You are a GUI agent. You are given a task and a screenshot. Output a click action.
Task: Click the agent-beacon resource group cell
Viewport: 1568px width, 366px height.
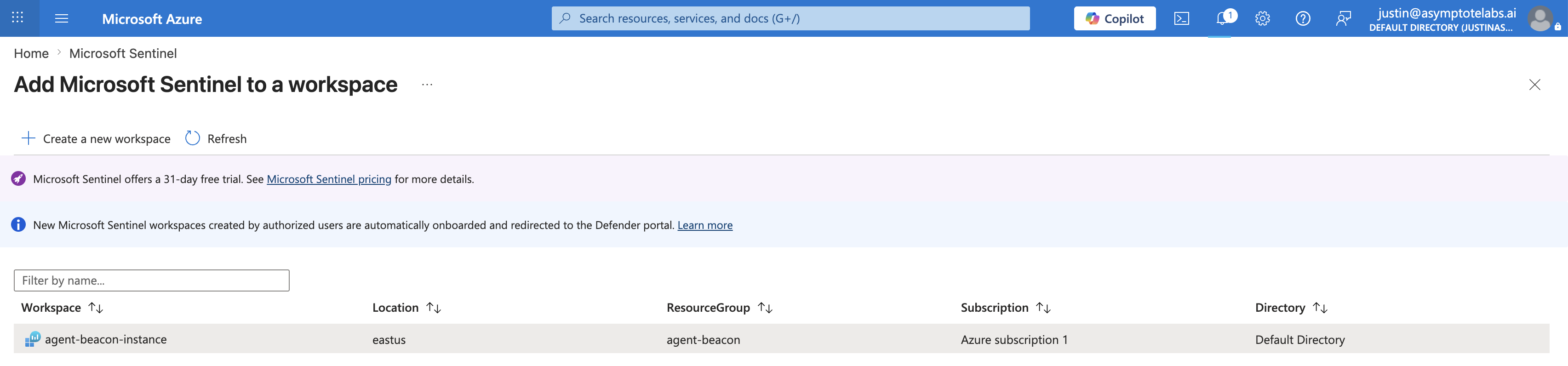(x=703, y=340)
